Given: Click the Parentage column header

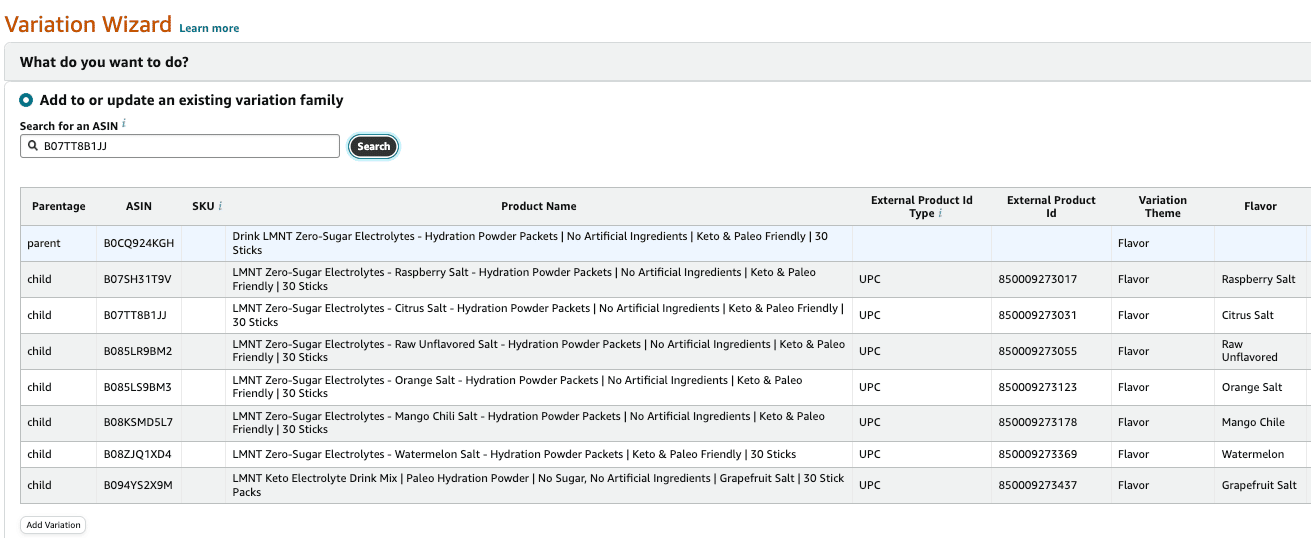Looking at the screenshot, I should (59, 206).
